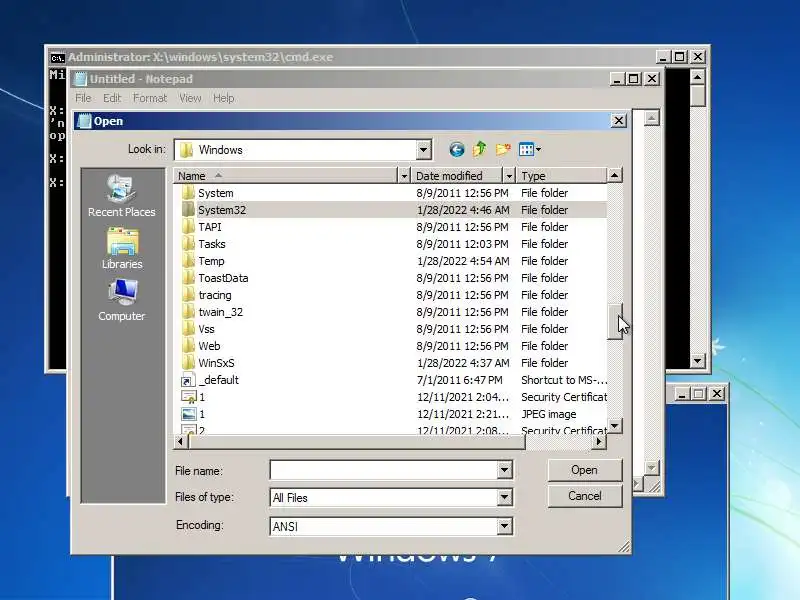
Task: Open the Date modified column filter arrow
Action: [509, 176]
